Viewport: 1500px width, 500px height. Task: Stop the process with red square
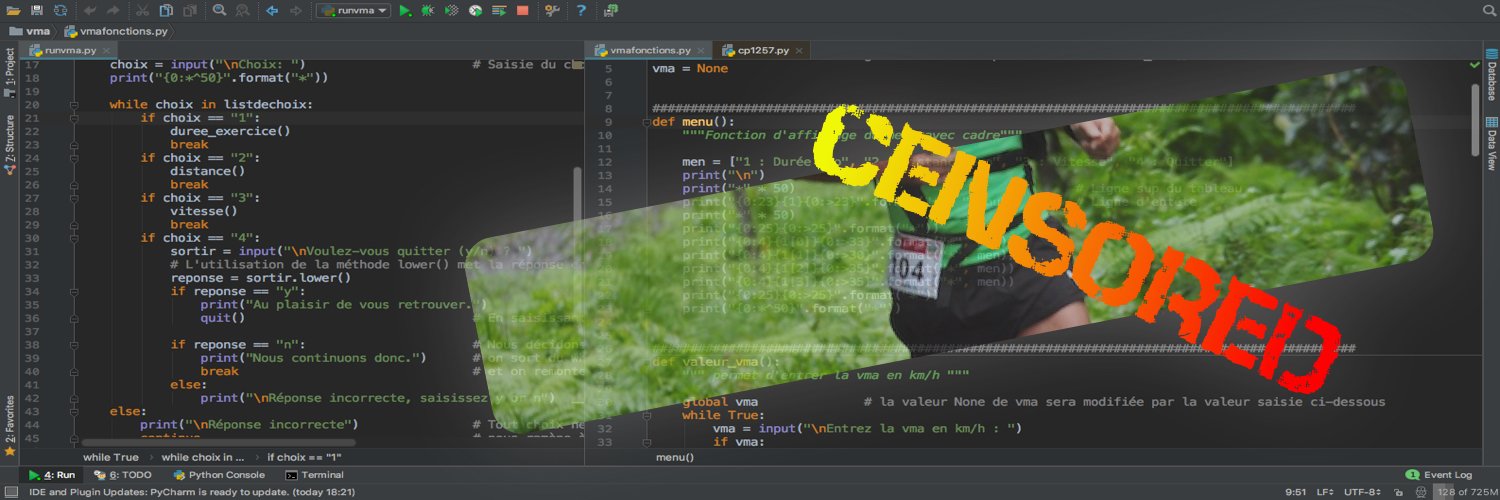coord(522,10)
